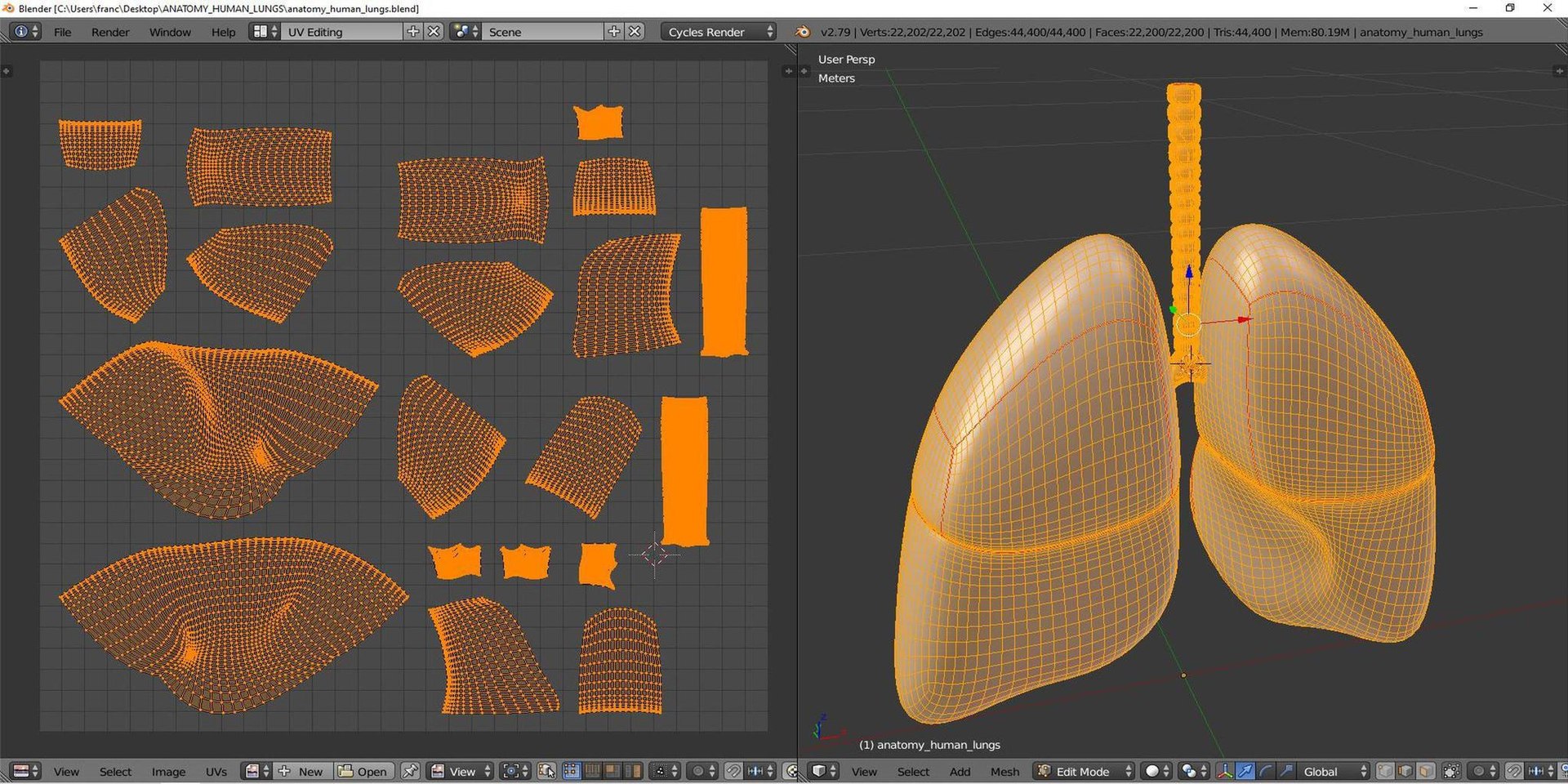Screen dimensions: 1568x784
Task: Open 3D view editor-type selector cube
Action: pos(824,771)
